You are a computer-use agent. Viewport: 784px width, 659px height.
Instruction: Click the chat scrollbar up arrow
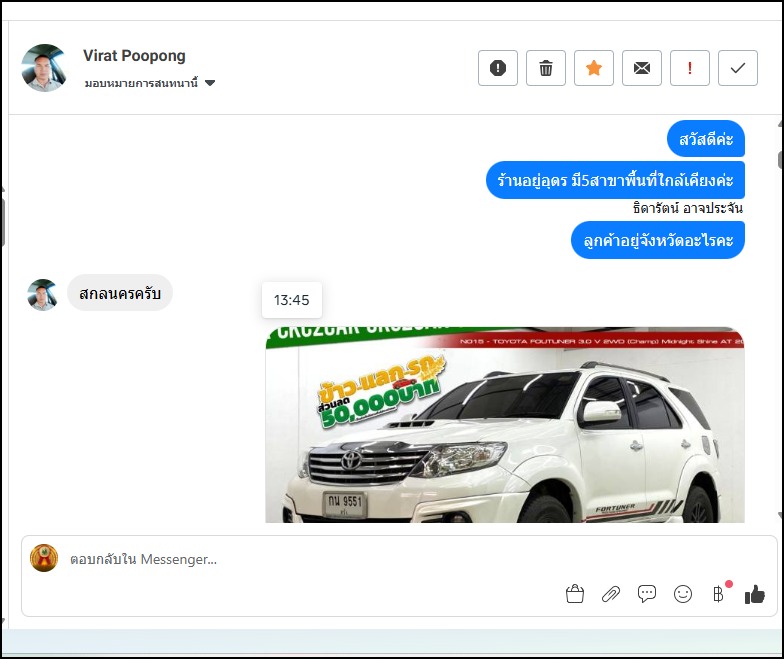[780, 123]
